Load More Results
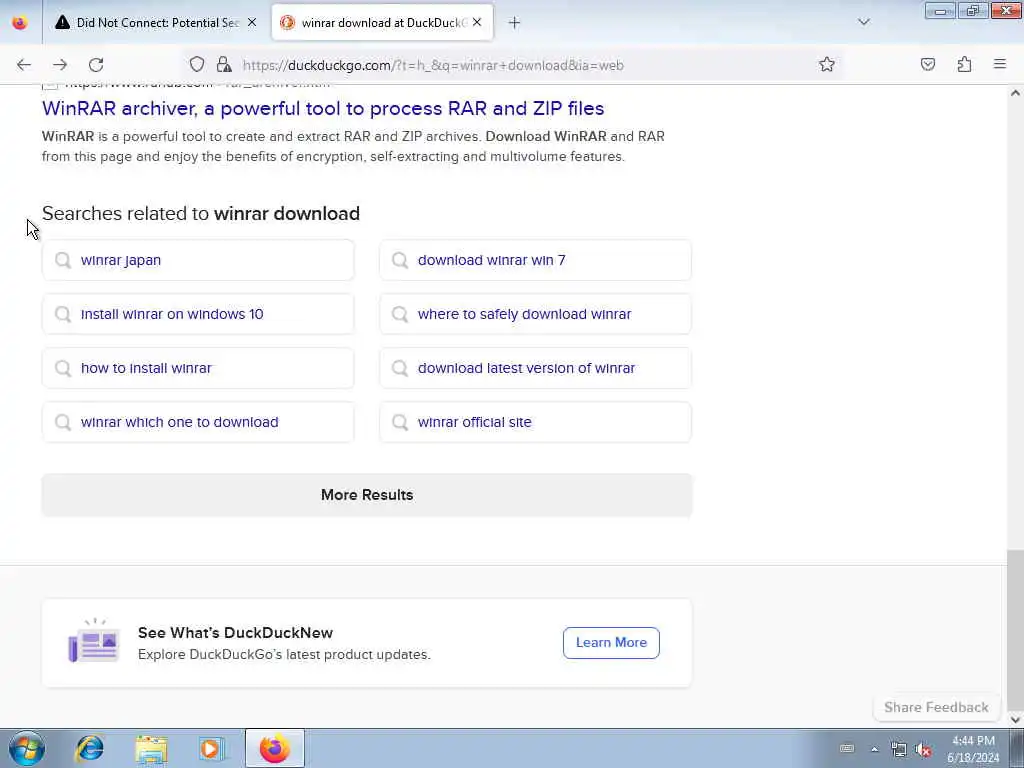 [x=367, y=495]
